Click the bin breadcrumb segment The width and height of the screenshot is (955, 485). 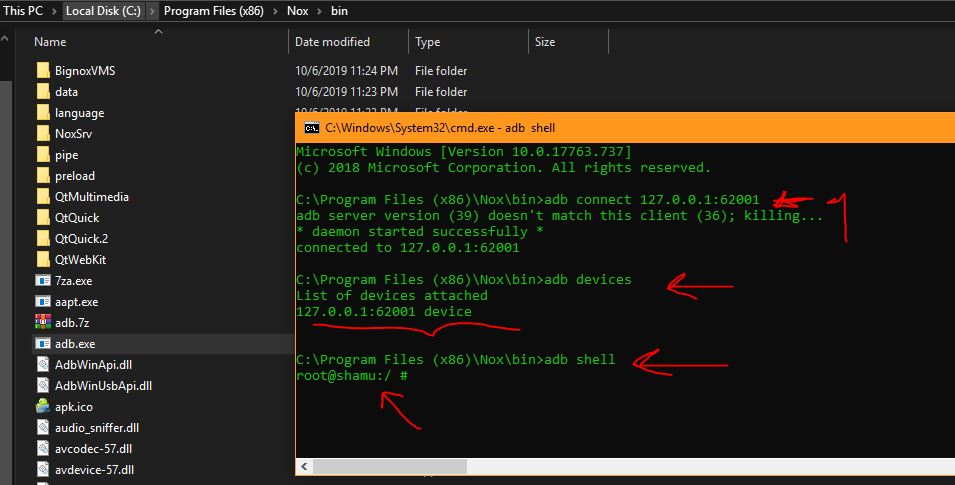[339, 10]
